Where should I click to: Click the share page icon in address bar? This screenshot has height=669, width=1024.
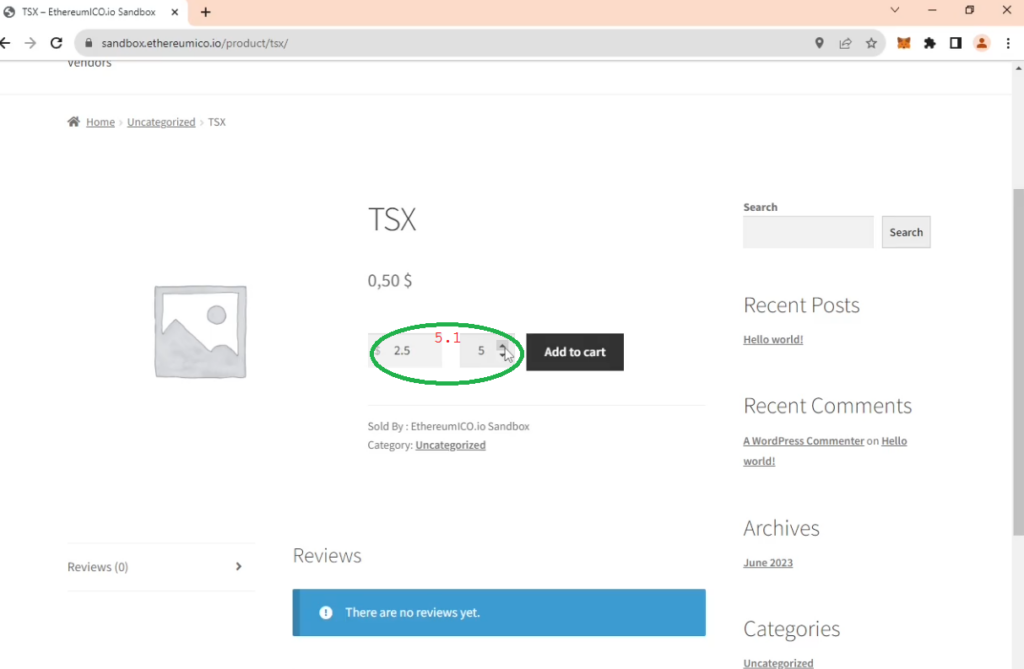click(x=845, y=43)
